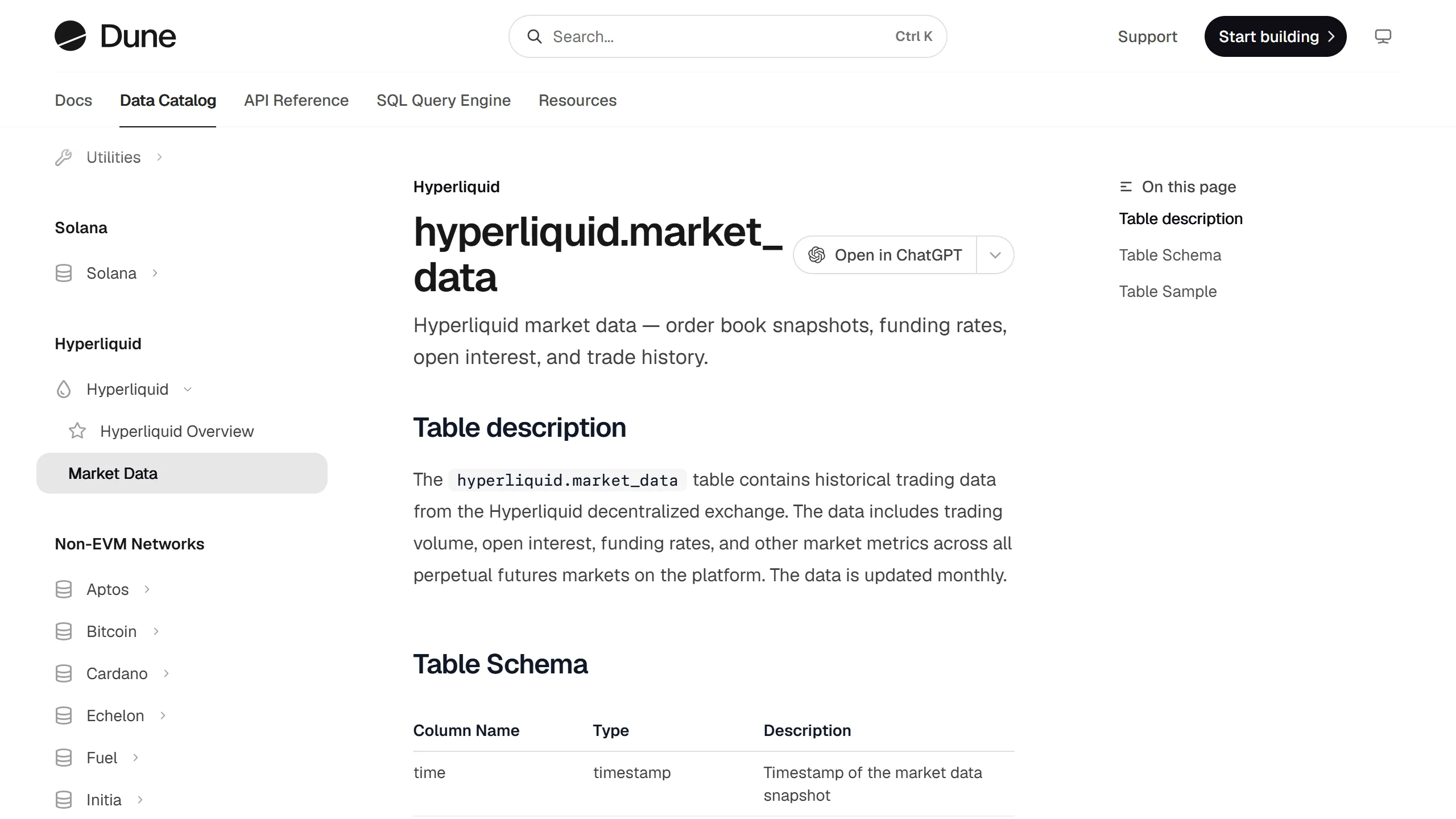Expand the Cardano chevron
This screenshot has height=819, width=1456.
pos(166,673)
